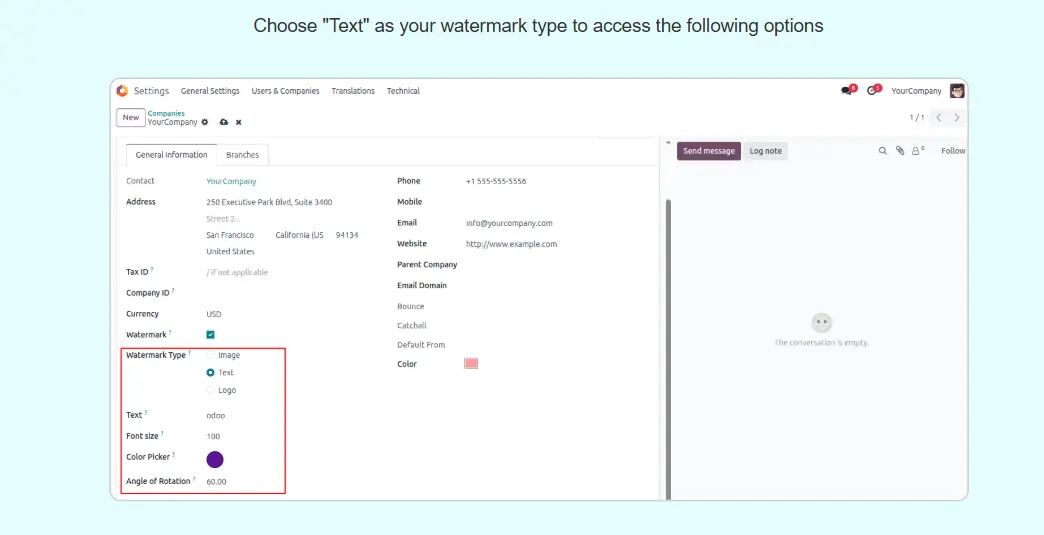Click the Odoo app logo icon

coord(122,91)
